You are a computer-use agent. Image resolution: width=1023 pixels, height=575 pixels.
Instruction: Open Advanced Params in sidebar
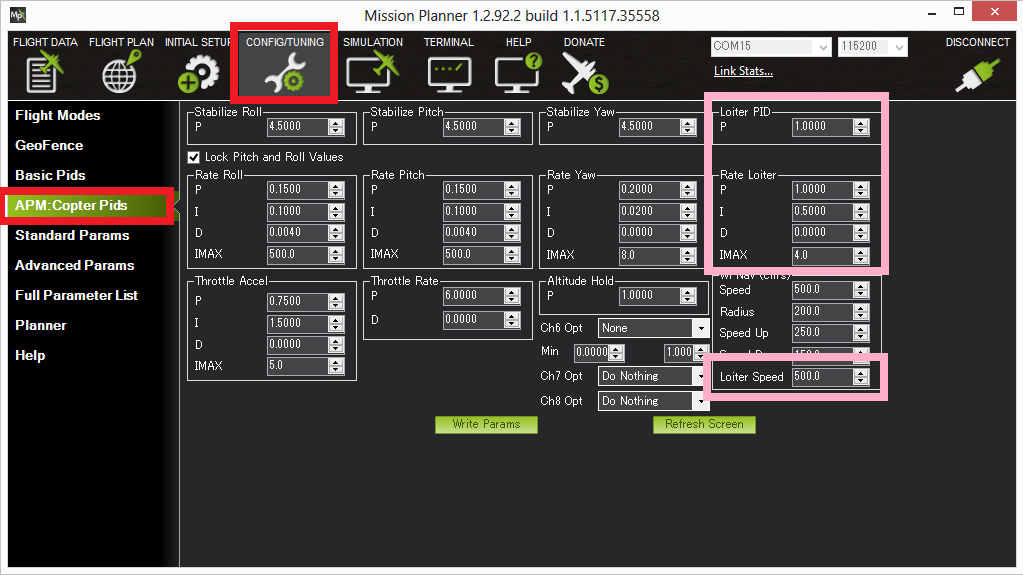click(x=74, y=266)
